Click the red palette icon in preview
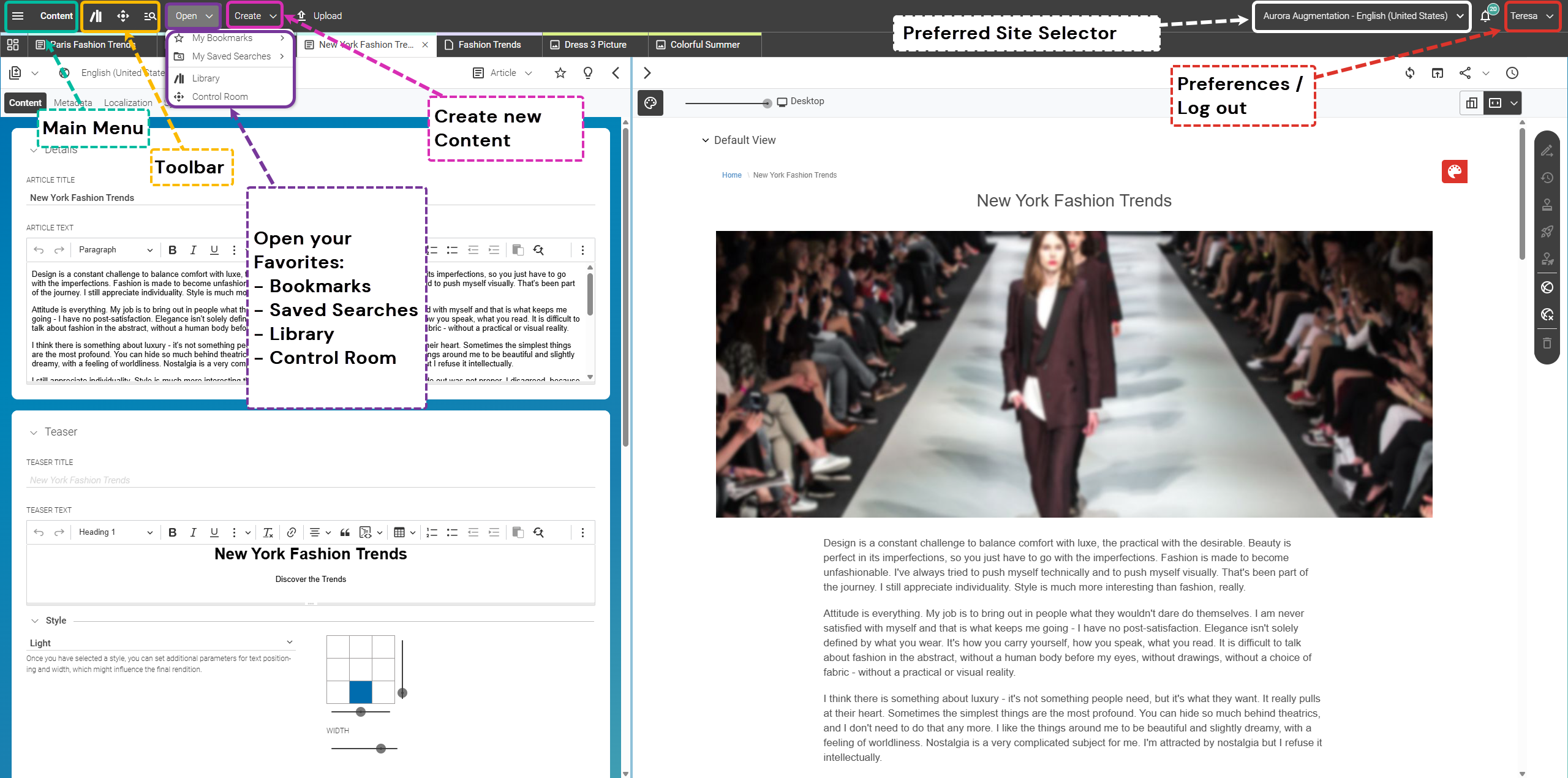Screen dimensions: 1568x778 1454,172
